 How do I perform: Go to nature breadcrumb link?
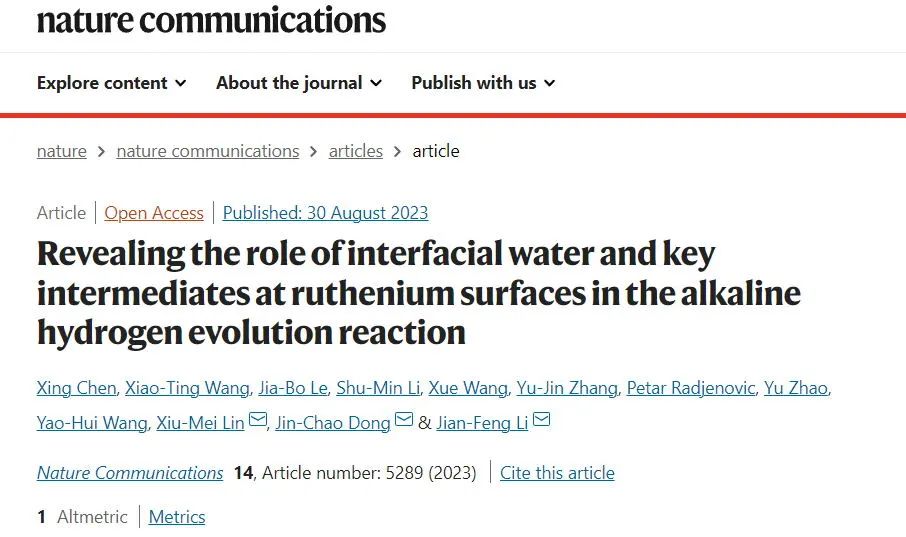point(61,151)
